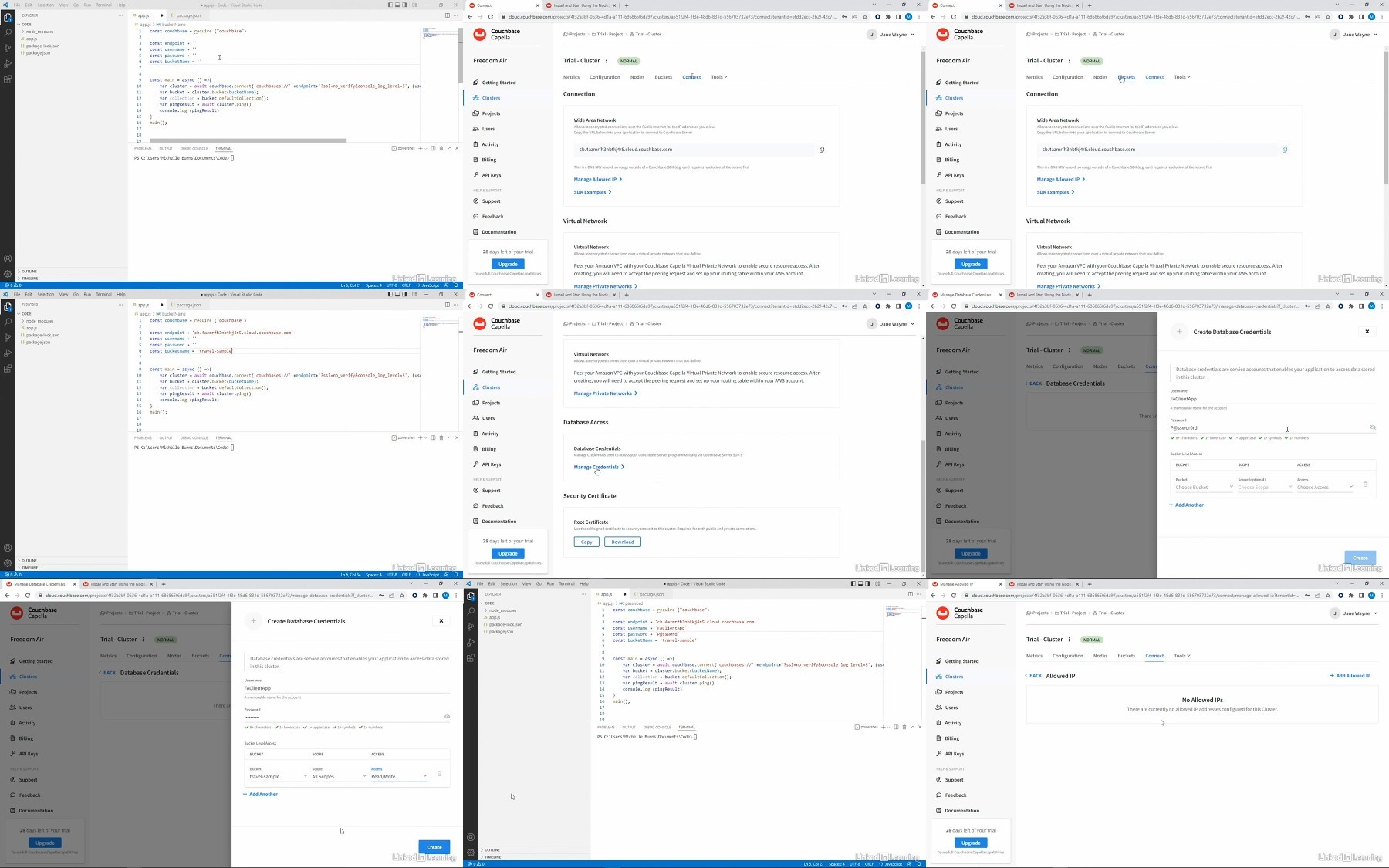Open Tools dropdown in the Allowed IP window
This screenshot has width=1389, height=868.
click(x=1182, y=656)
